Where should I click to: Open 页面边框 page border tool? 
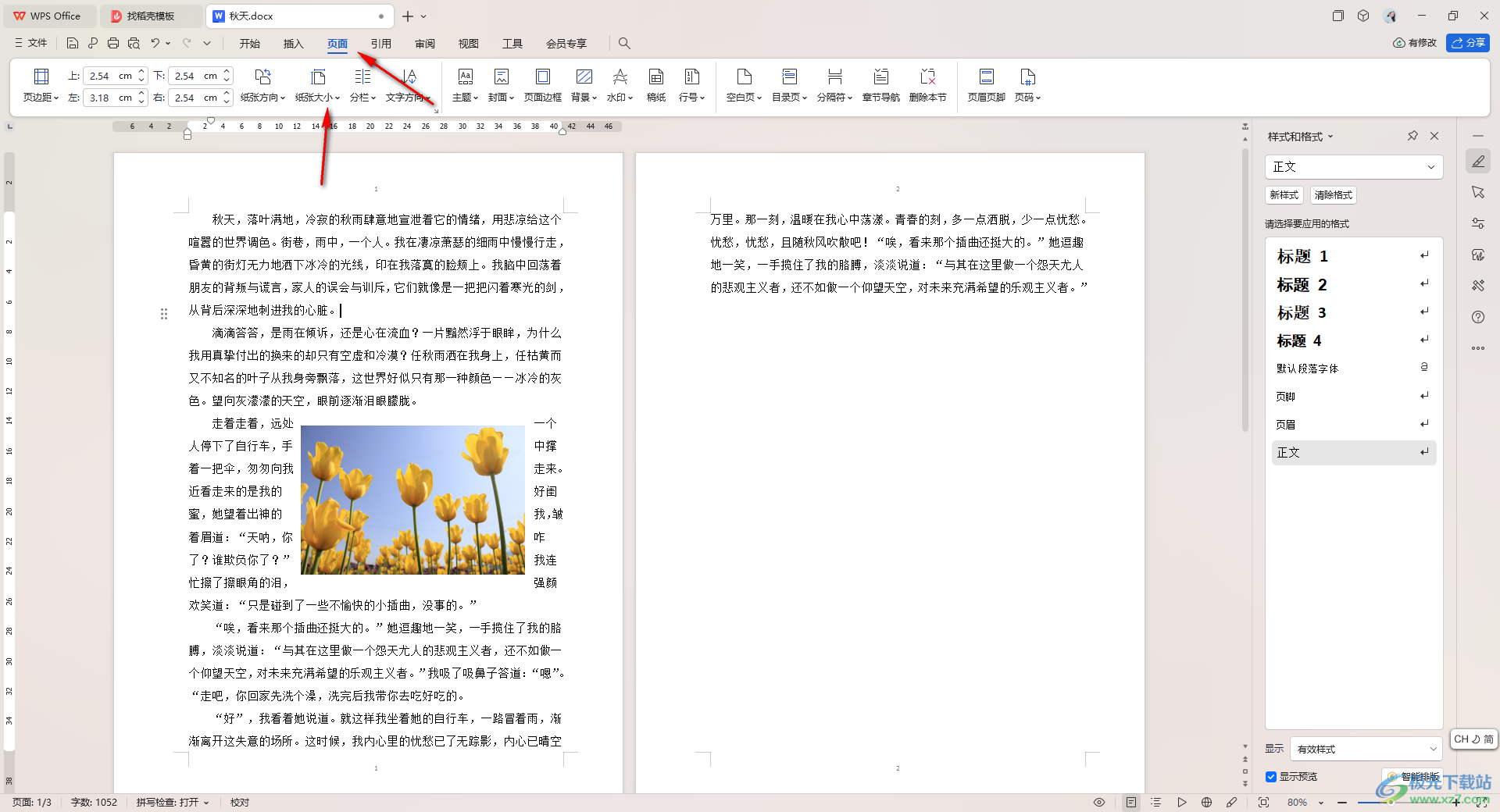(543, 85)
